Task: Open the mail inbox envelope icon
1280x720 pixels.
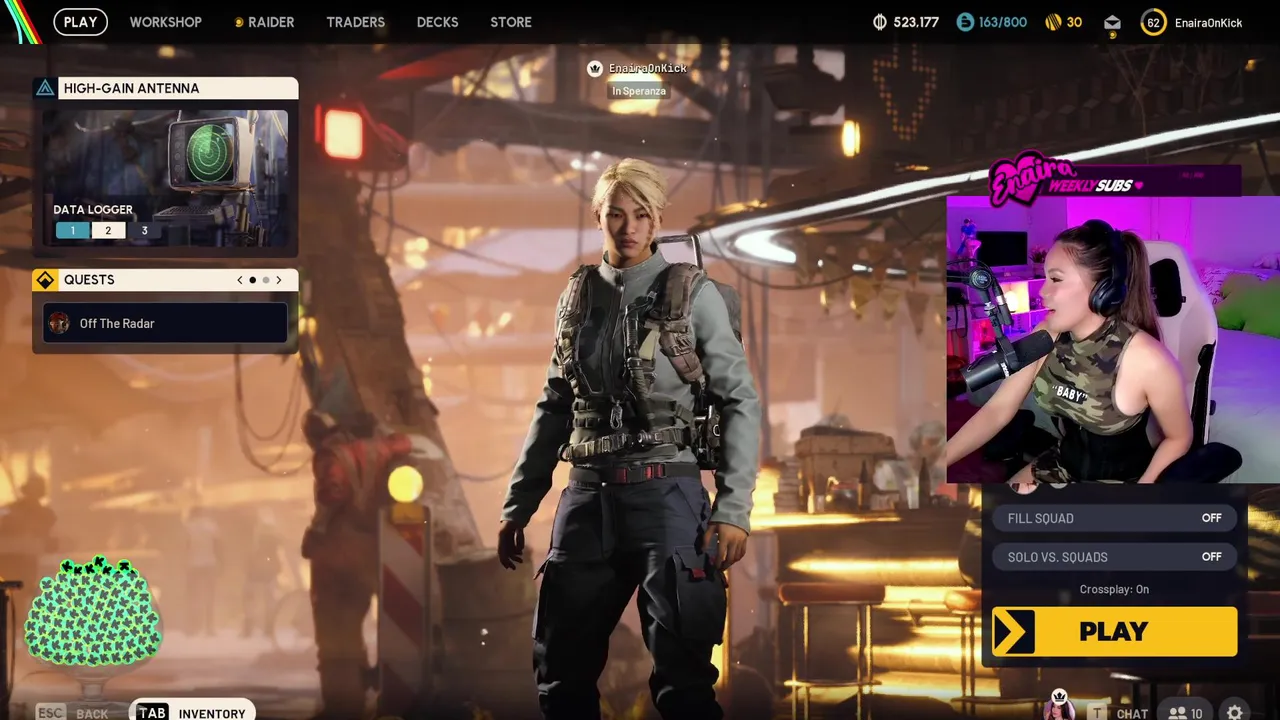Action: point(1112,23)
